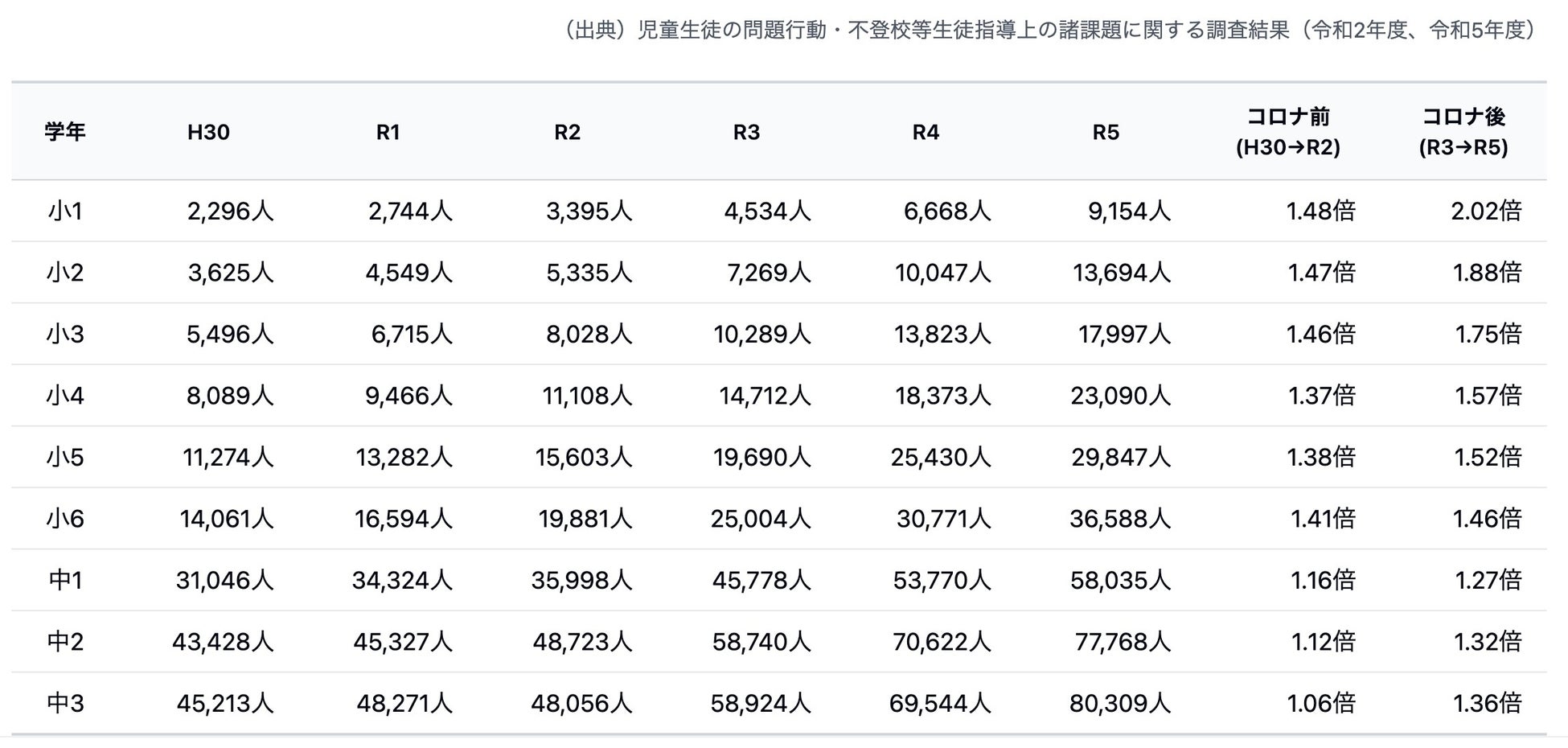Click the H30 column header
The image size is (1568, 748).
tap(208, 132)
